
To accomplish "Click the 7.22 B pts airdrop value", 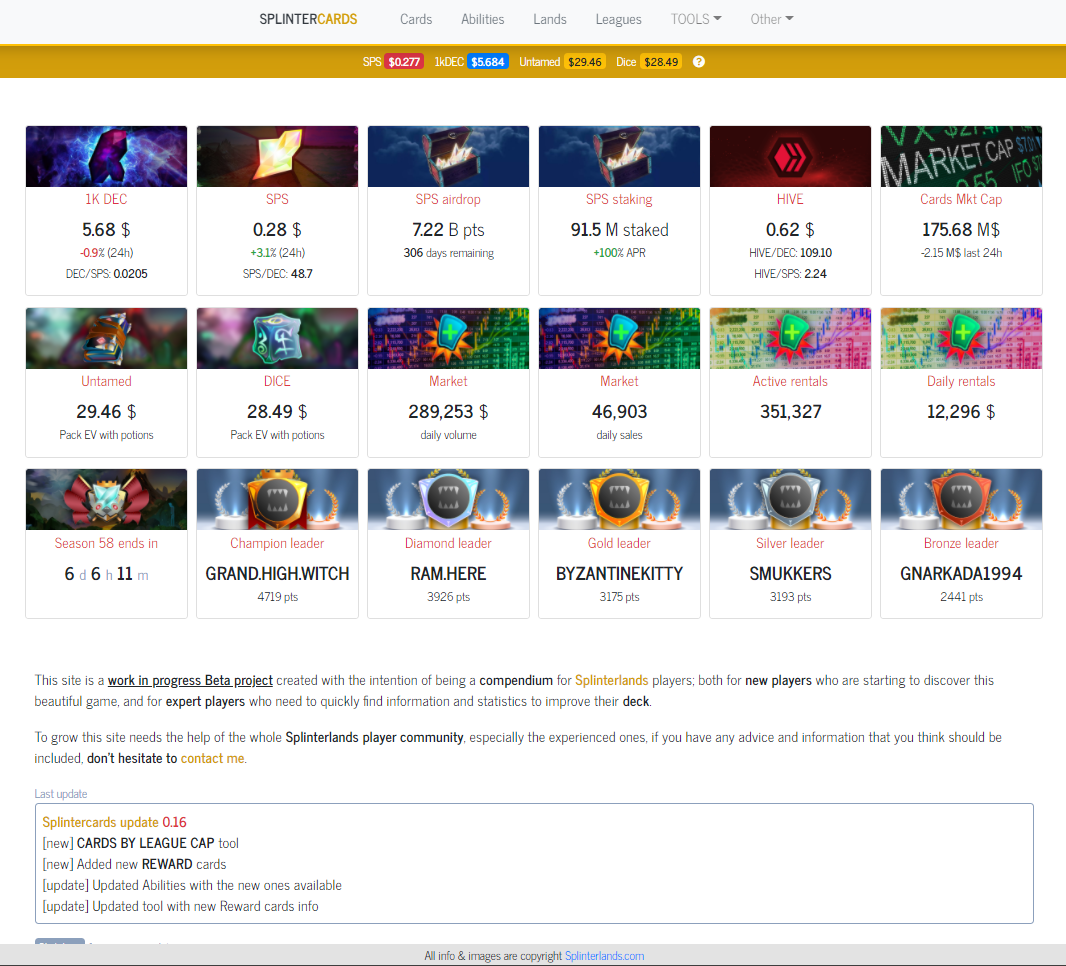I will pyautogui.click(x=448, y=230).
